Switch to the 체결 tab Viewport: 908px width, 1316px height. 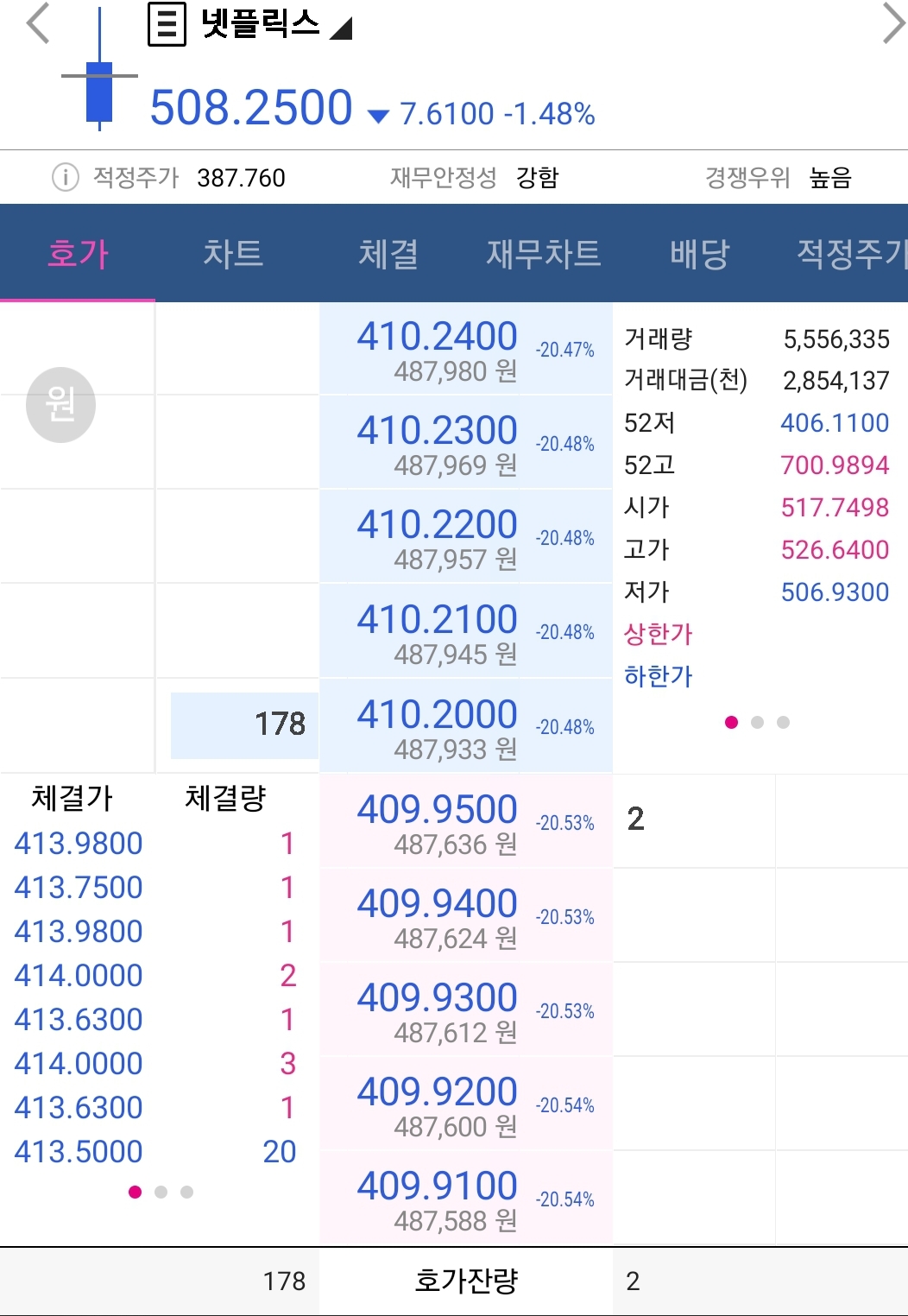[388, 253]
